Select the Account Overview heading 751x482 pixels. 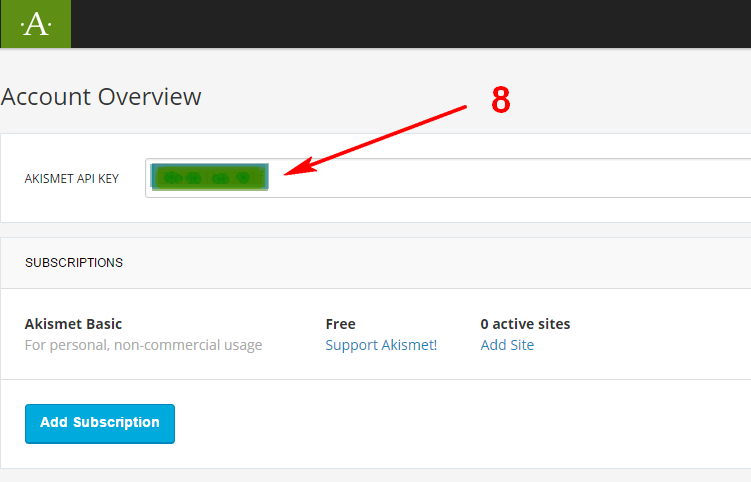coord(101,97)
